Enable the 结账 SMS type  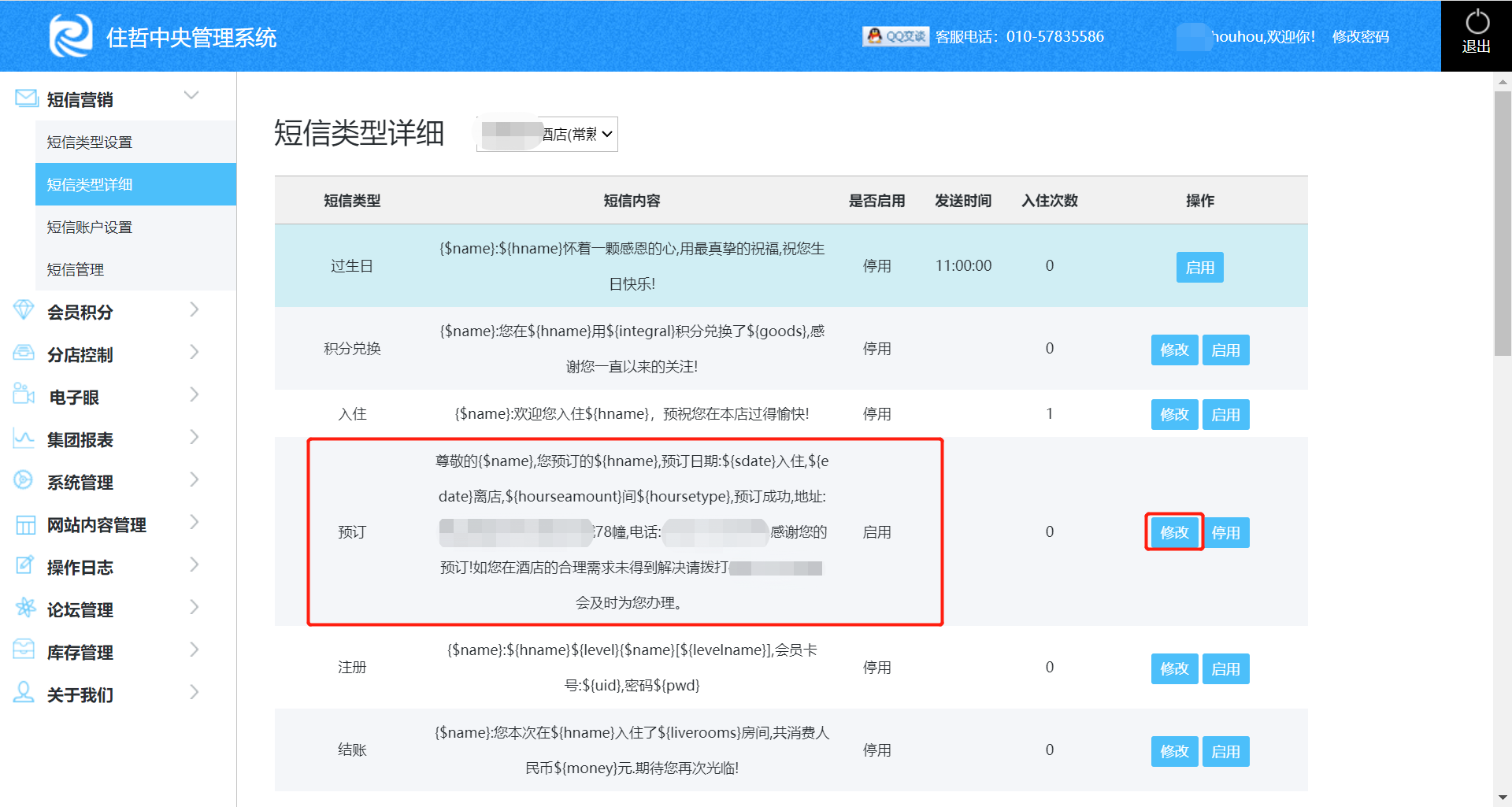tap(1225, 751)
